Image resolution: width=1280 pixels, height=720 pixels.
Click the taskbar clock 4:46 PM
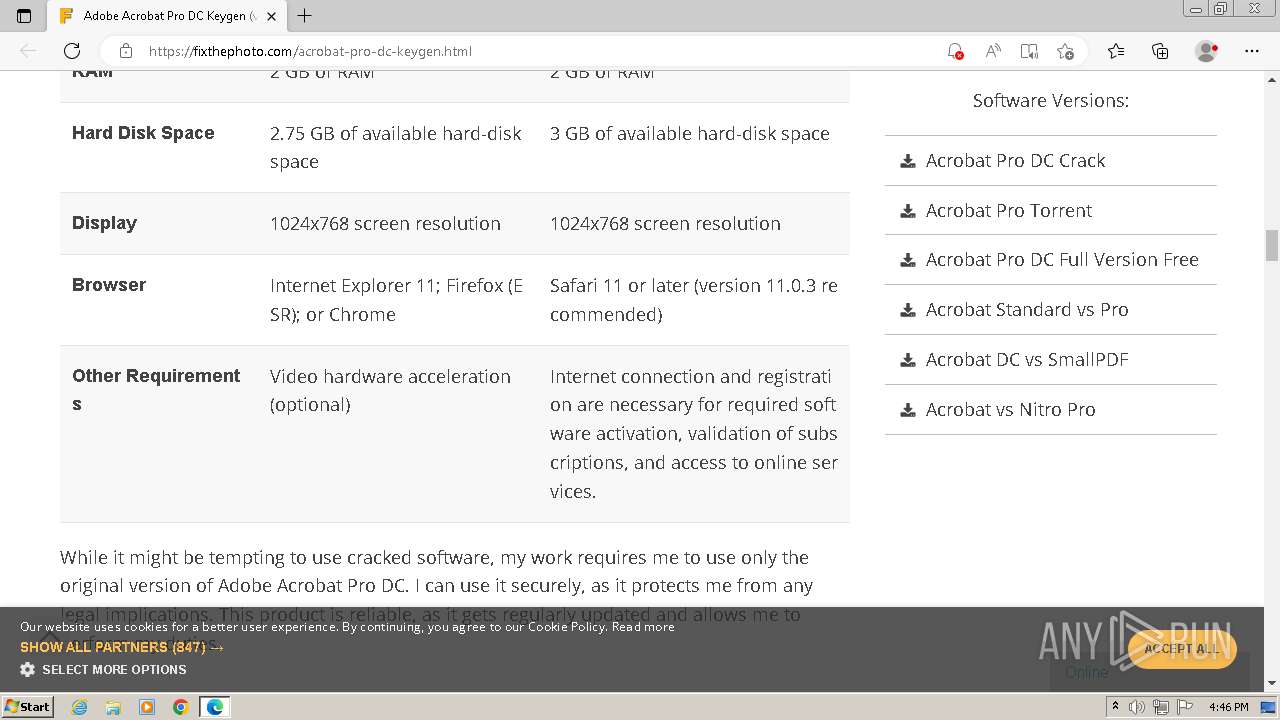click(1228, 707)
